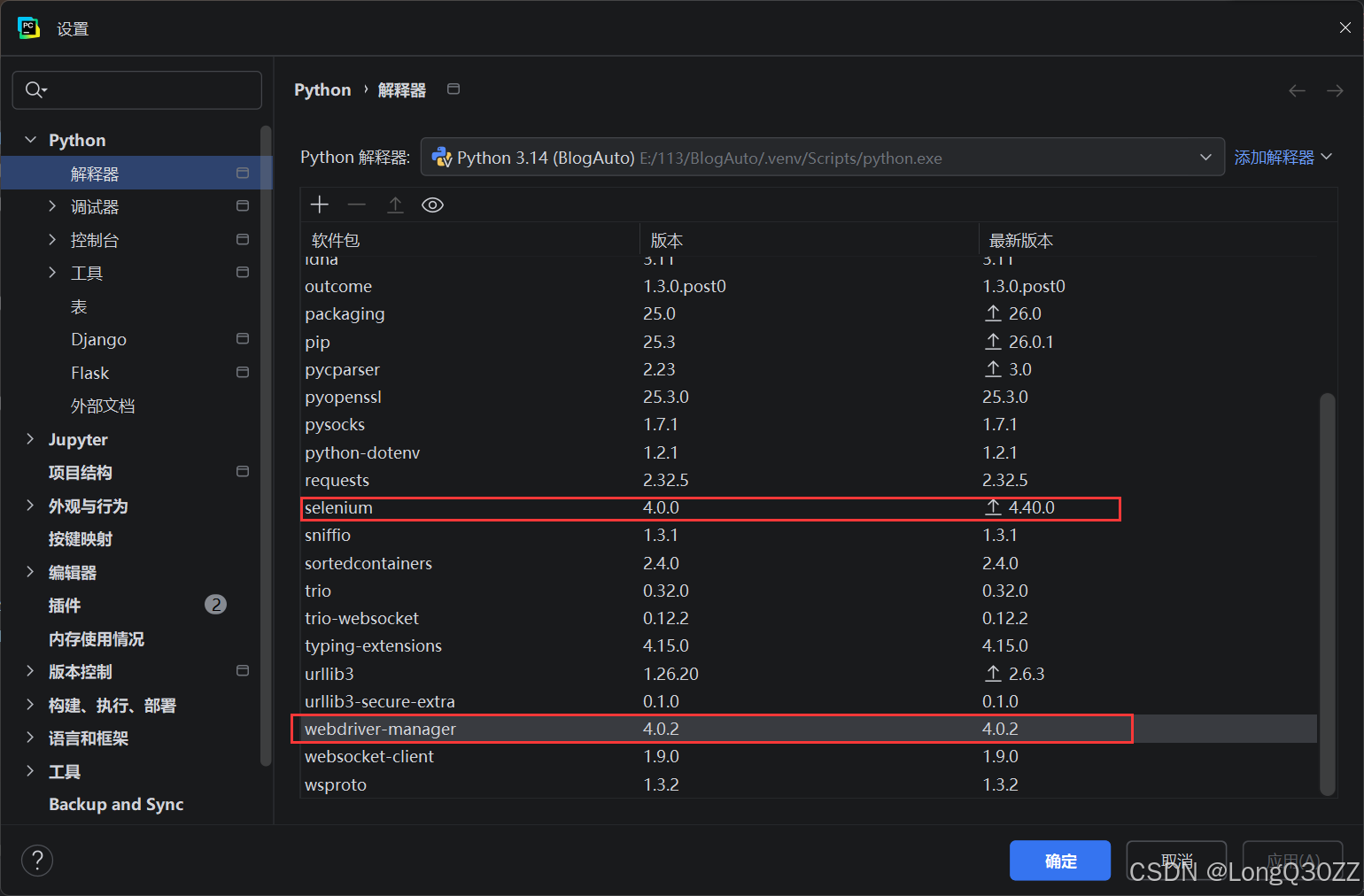
Task: Select the websocket-client package row
Action: (x=809, y=756)
